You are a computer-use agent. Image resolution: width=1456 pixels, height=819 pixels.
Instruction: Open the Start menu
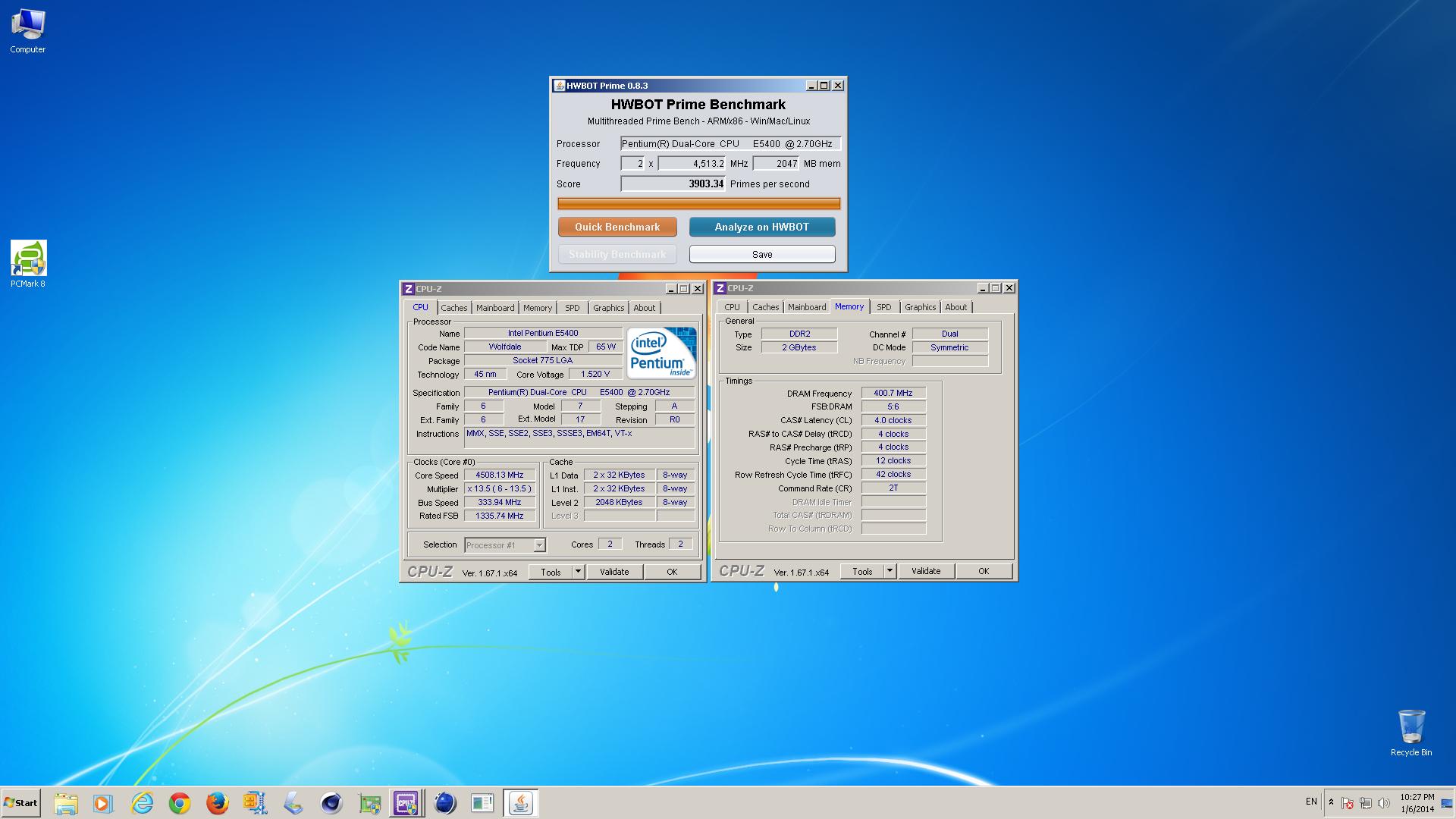(x=21, y=803)
